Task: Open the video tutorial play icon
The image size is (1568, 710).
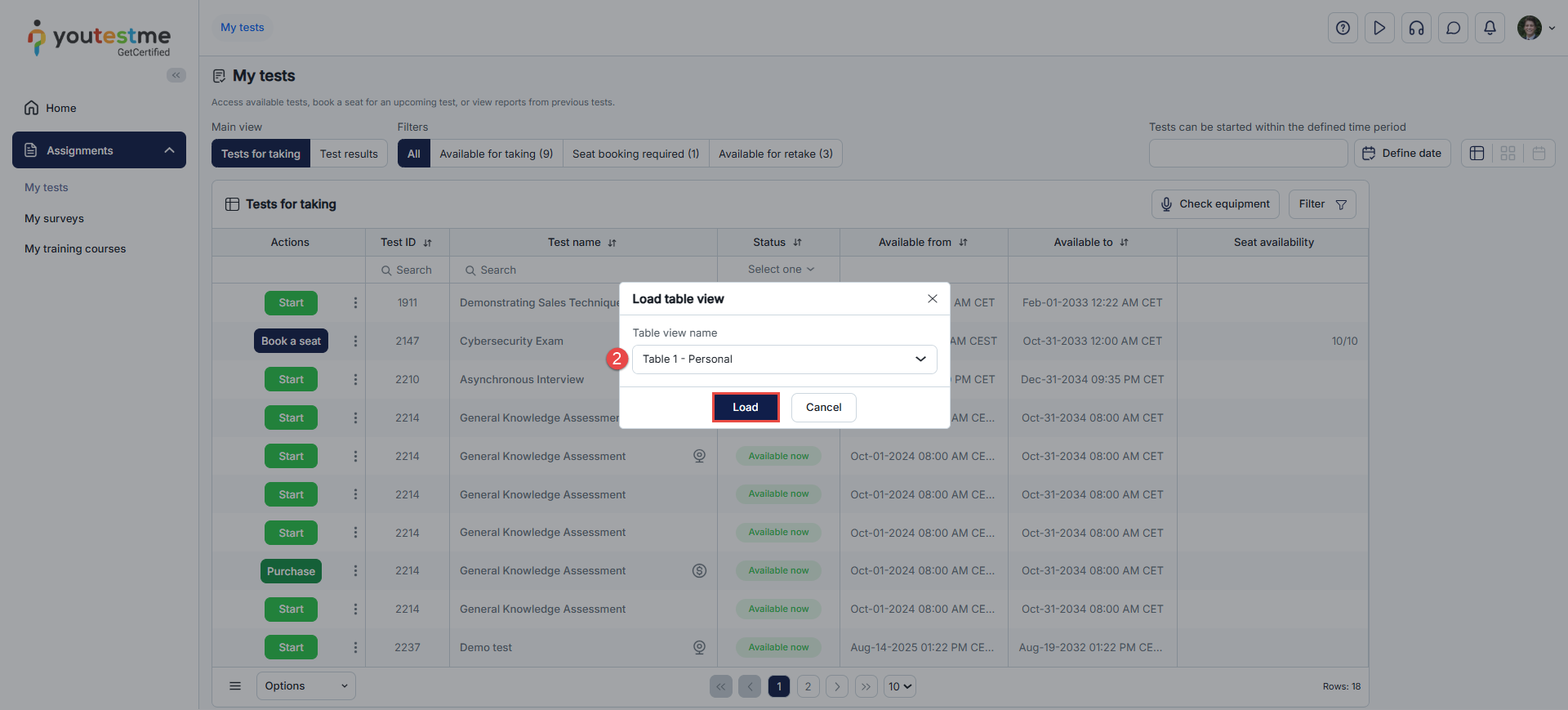Action: (x=1379, y=28)
